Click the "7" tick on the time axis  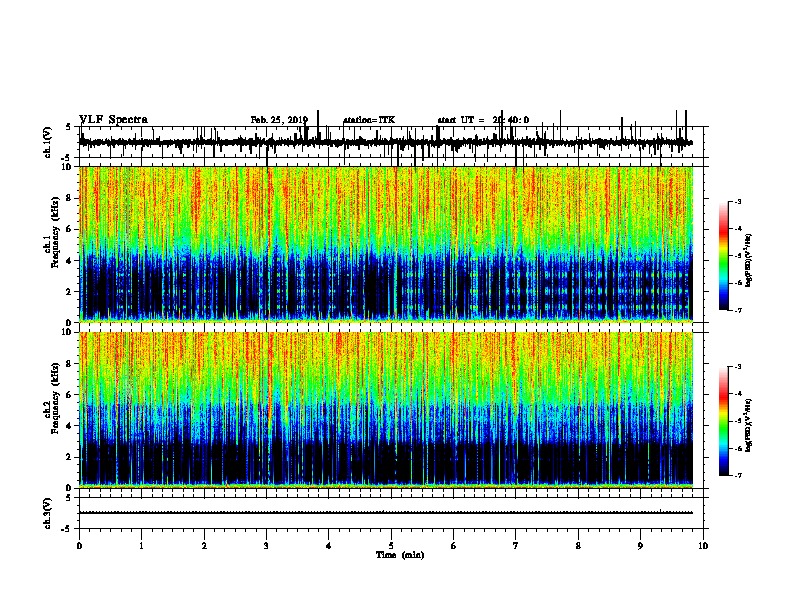516,546
